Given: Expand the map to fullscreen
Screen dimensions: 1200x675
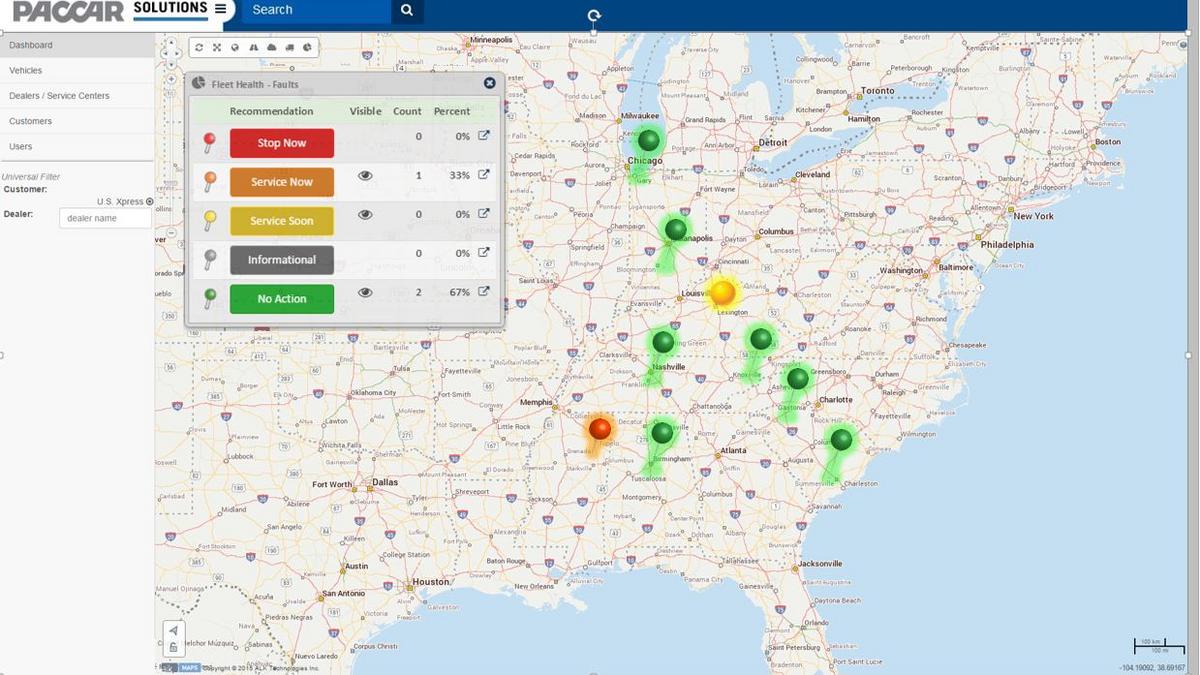Looking at the screenshot, I should [x=217, y=46].
